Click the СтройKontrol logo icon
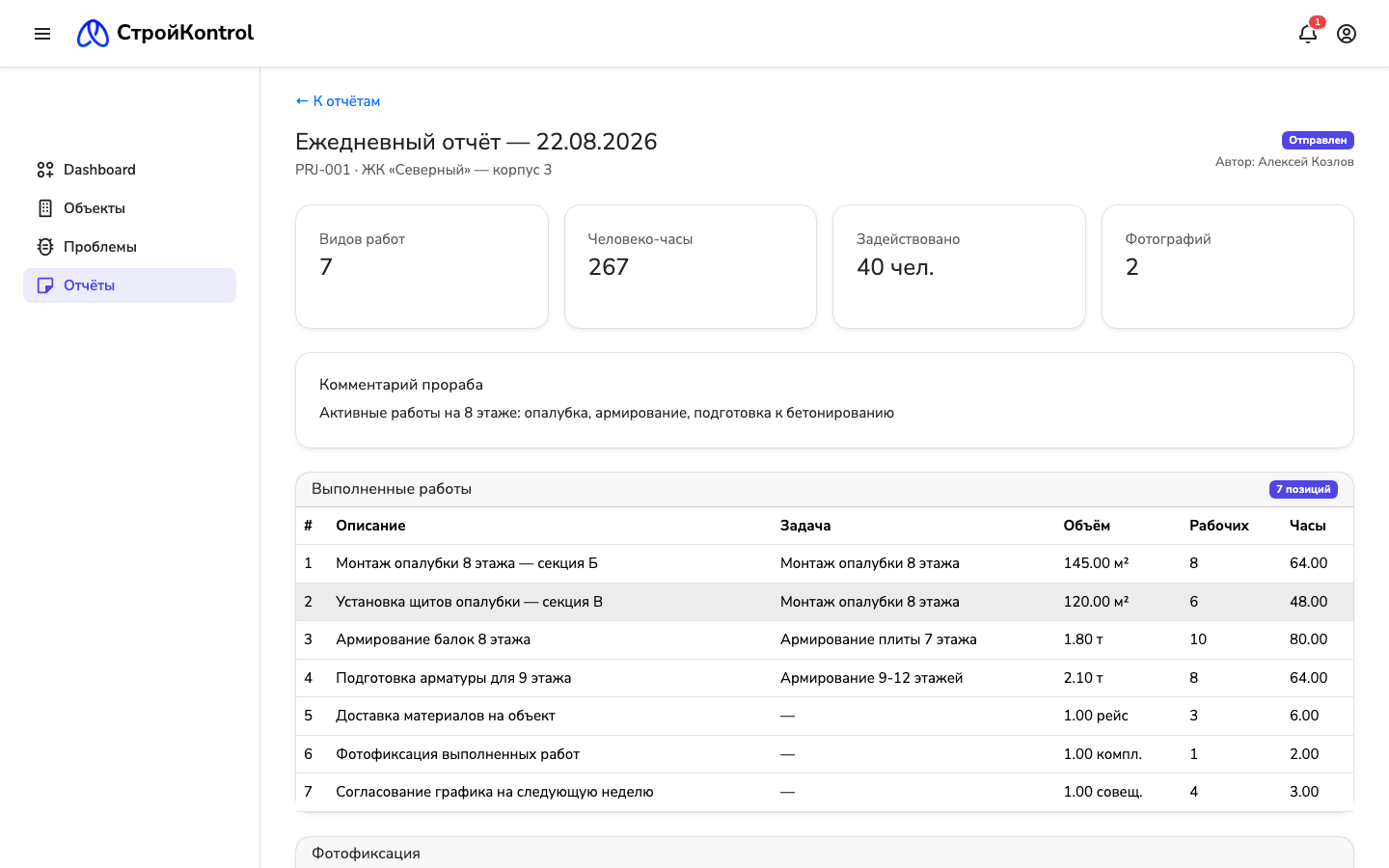 tap(93, 34)
